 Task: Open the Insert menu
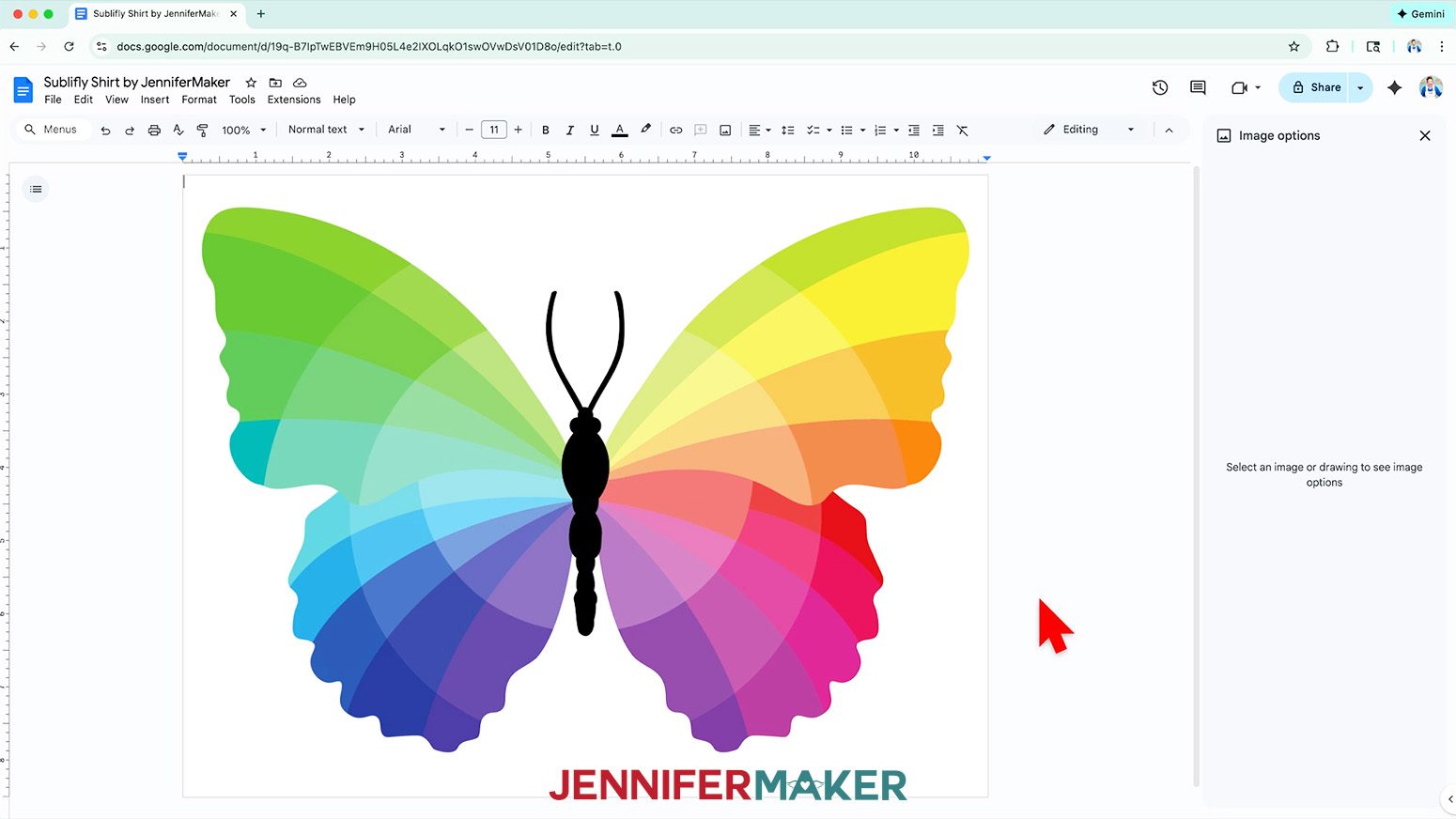point(155,100)
